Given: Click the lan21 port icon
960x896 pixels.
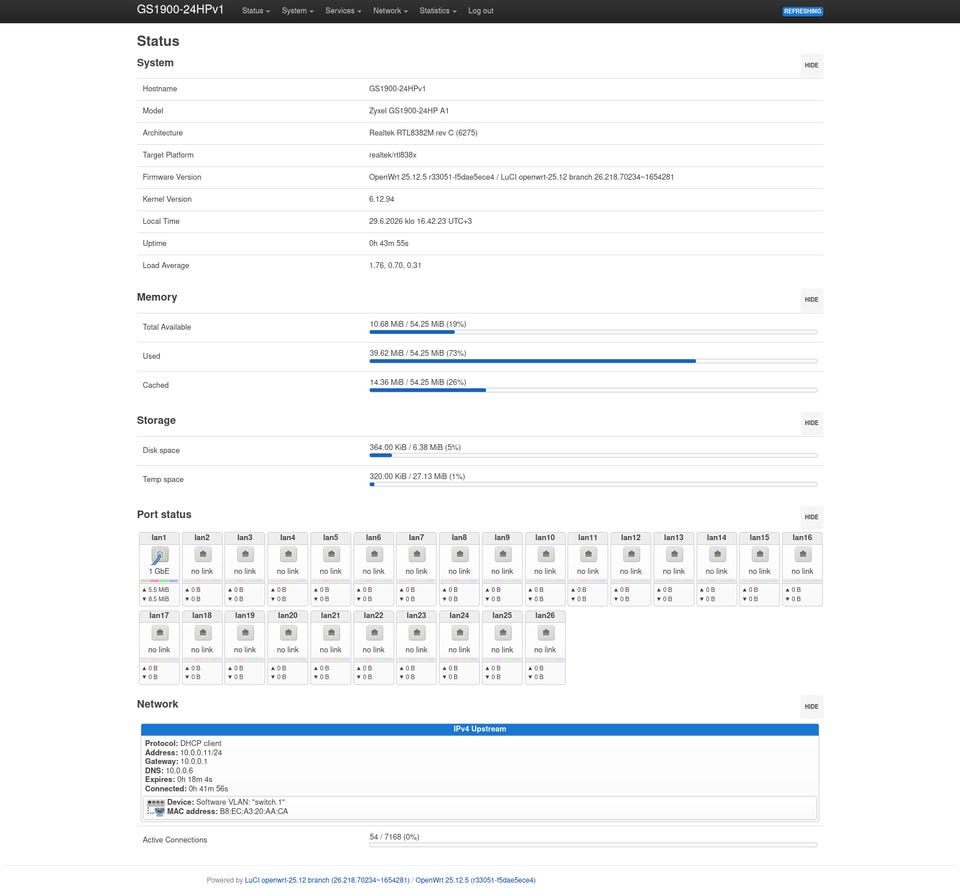Looking at the screenshot, I should 331,633.
